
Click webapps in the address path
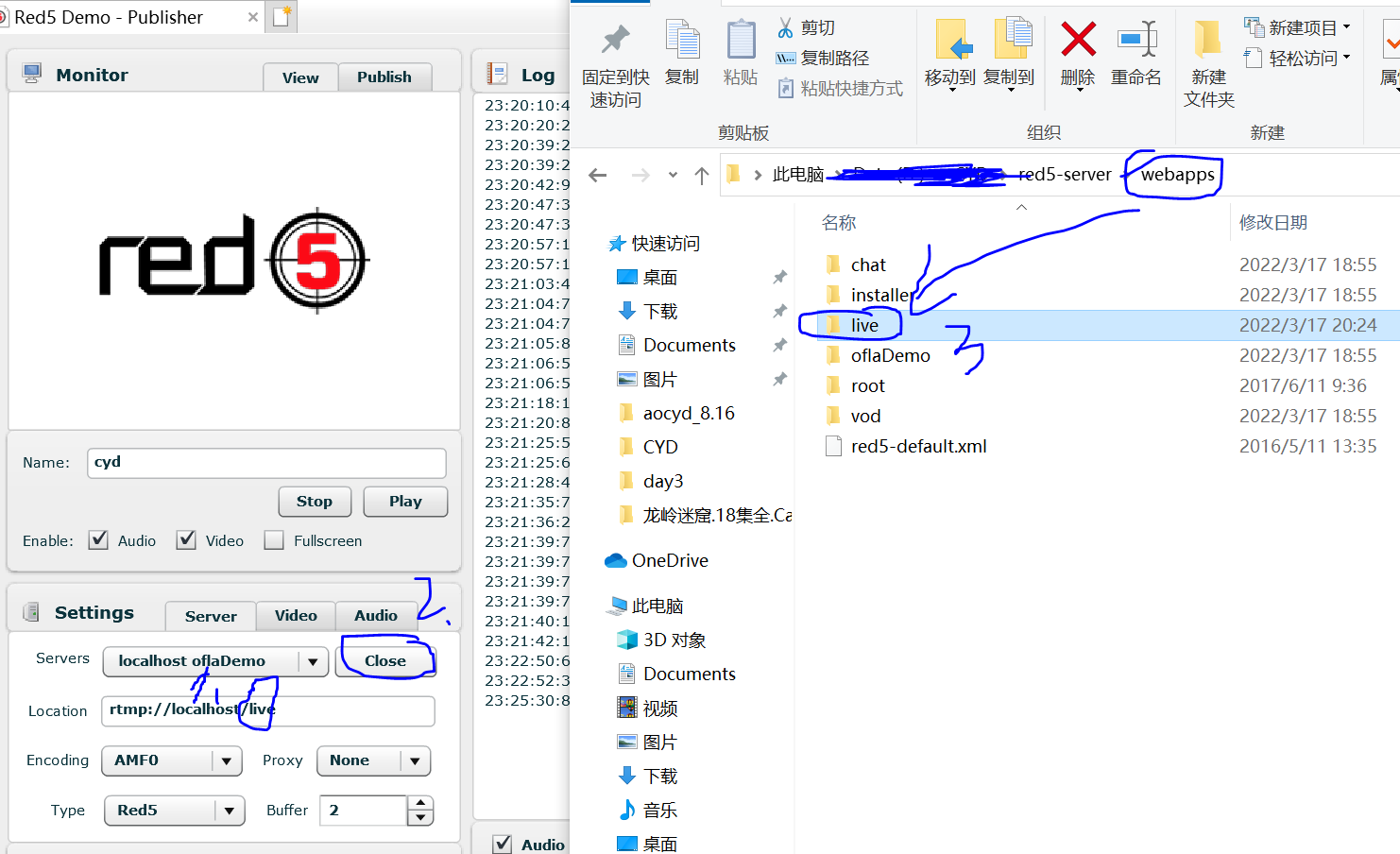click(1177, 174)
